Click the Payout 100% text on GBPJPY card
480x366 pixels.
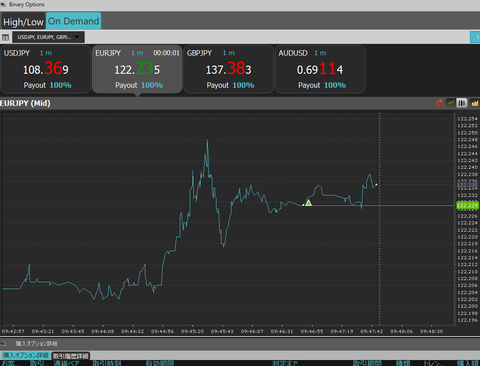pyautogui.click(x=230, y=85)
